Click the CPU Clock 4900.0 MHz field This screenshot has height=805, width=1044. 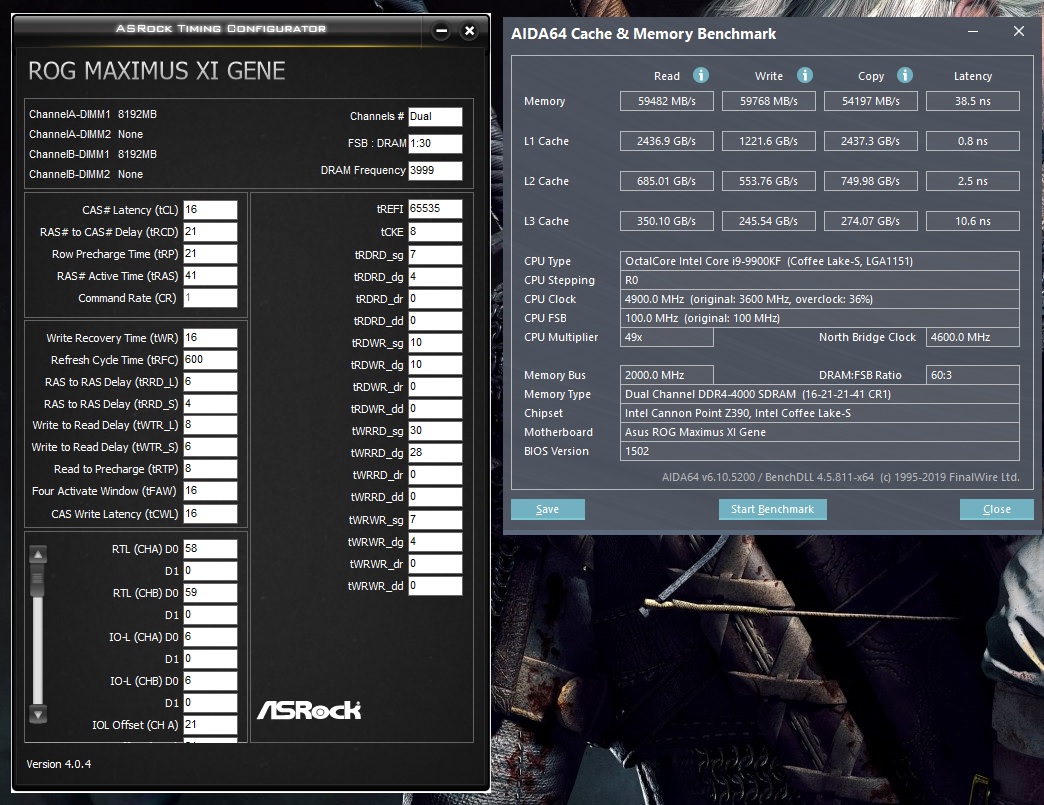820,299
